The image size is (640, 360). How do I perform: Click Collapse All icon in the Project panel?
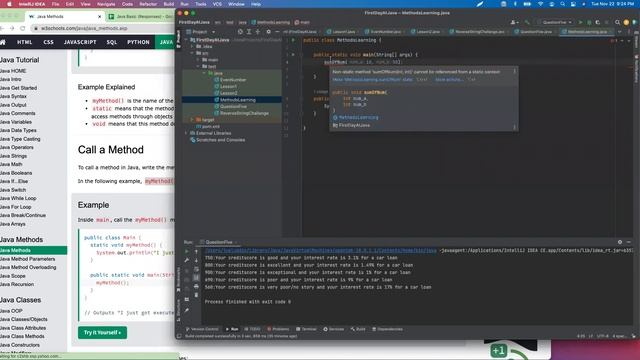[x=258, y=31]
